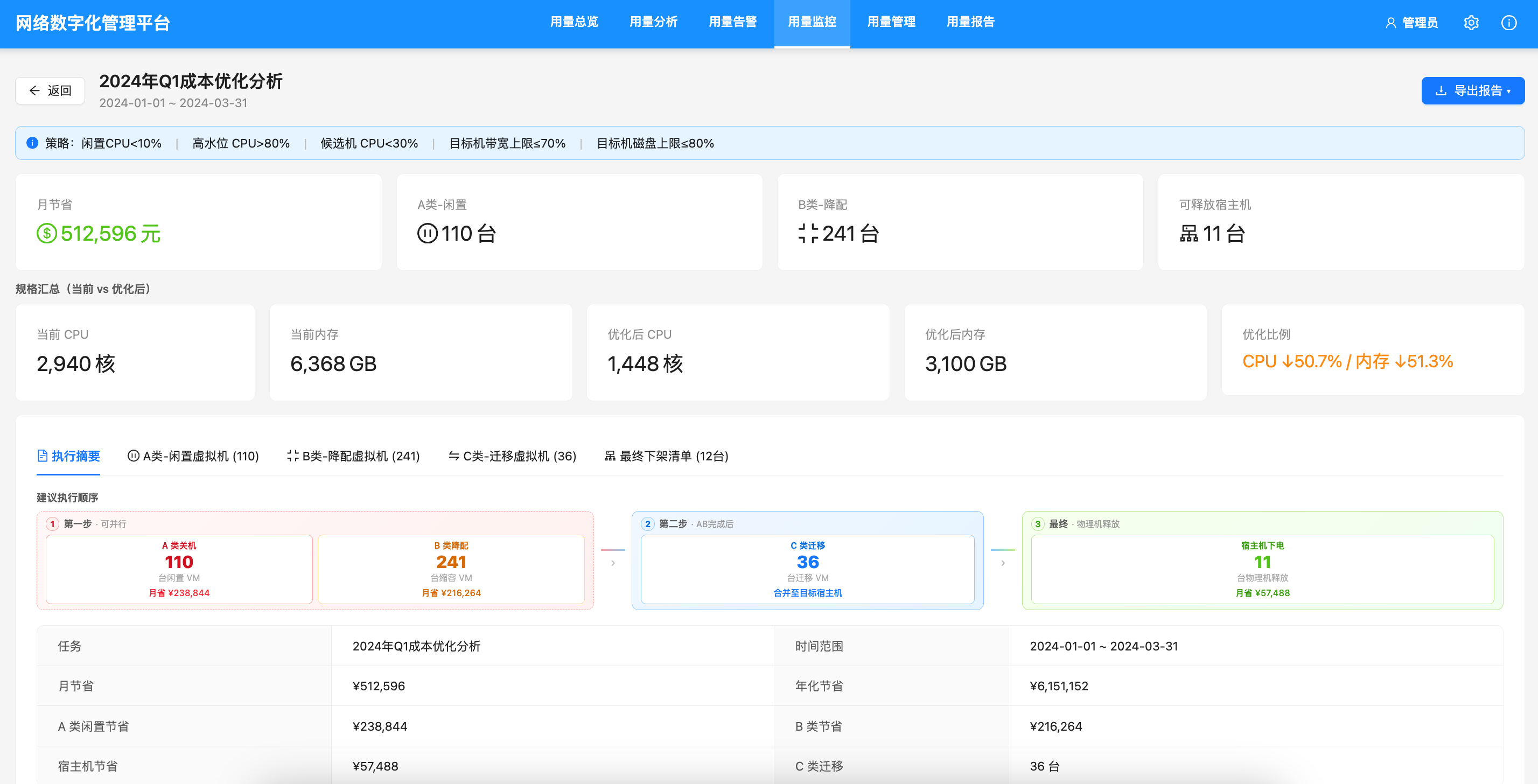Open C类-迁移虚拟机 (36) tab
Viewport: 1538px width, 784px height.
(x=512, y=456)
